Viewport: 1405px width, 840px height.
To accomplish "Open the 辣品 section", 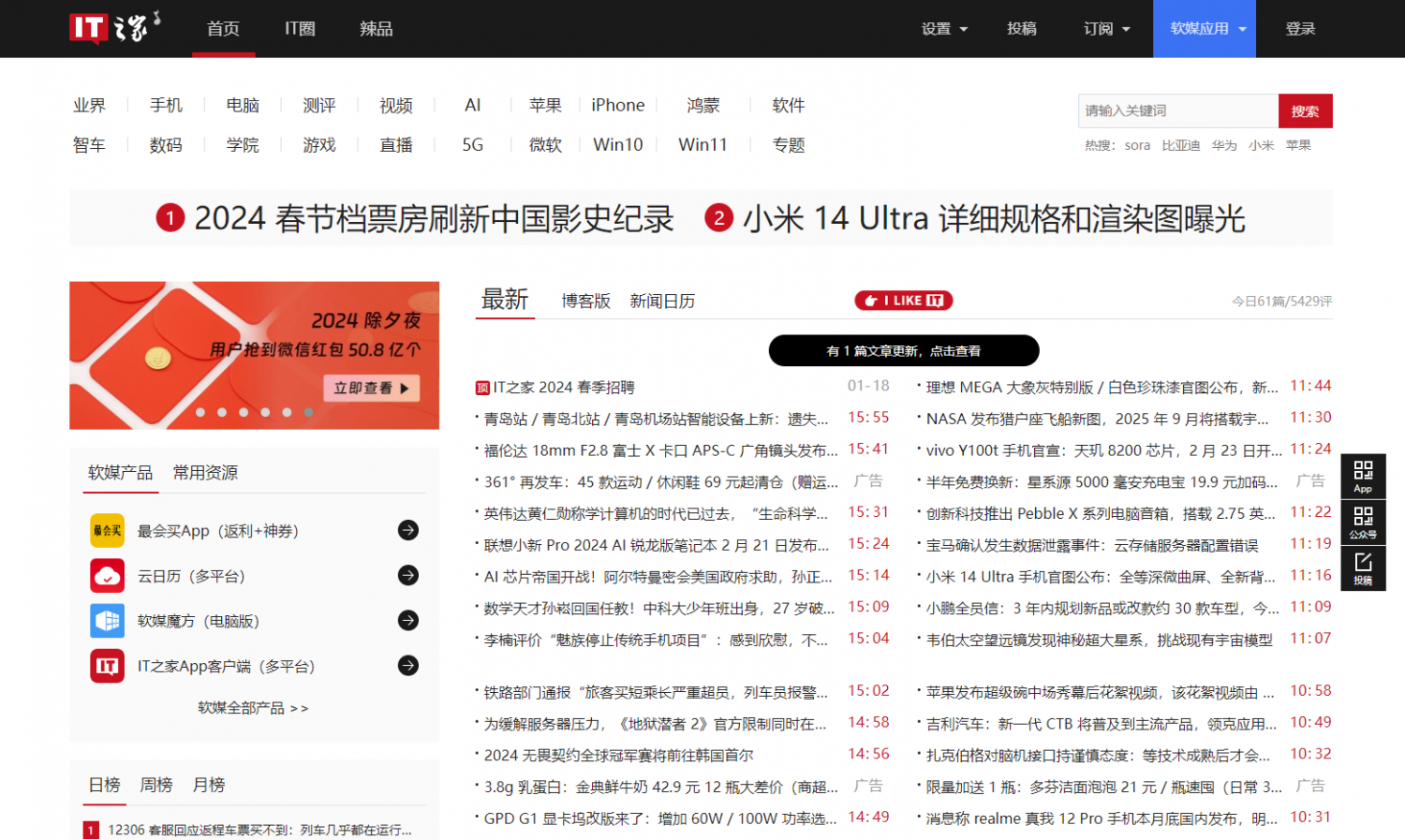I will click(377, 29).
